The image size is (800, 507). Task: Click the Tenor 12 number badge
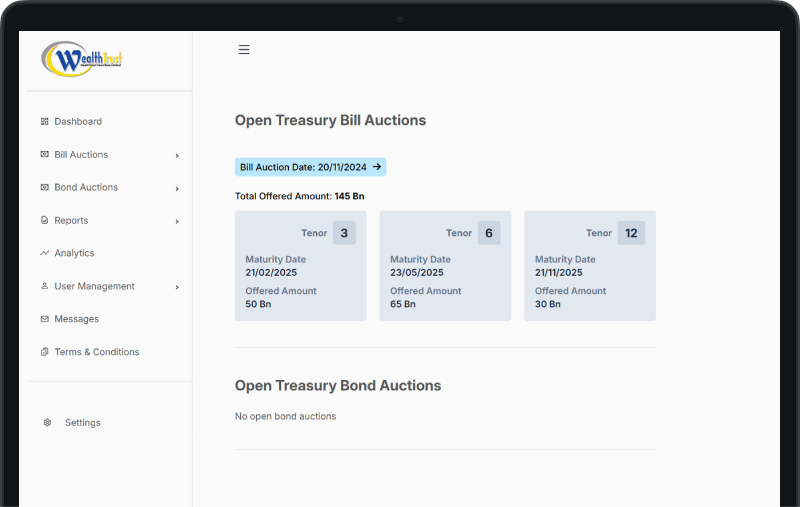631,233
